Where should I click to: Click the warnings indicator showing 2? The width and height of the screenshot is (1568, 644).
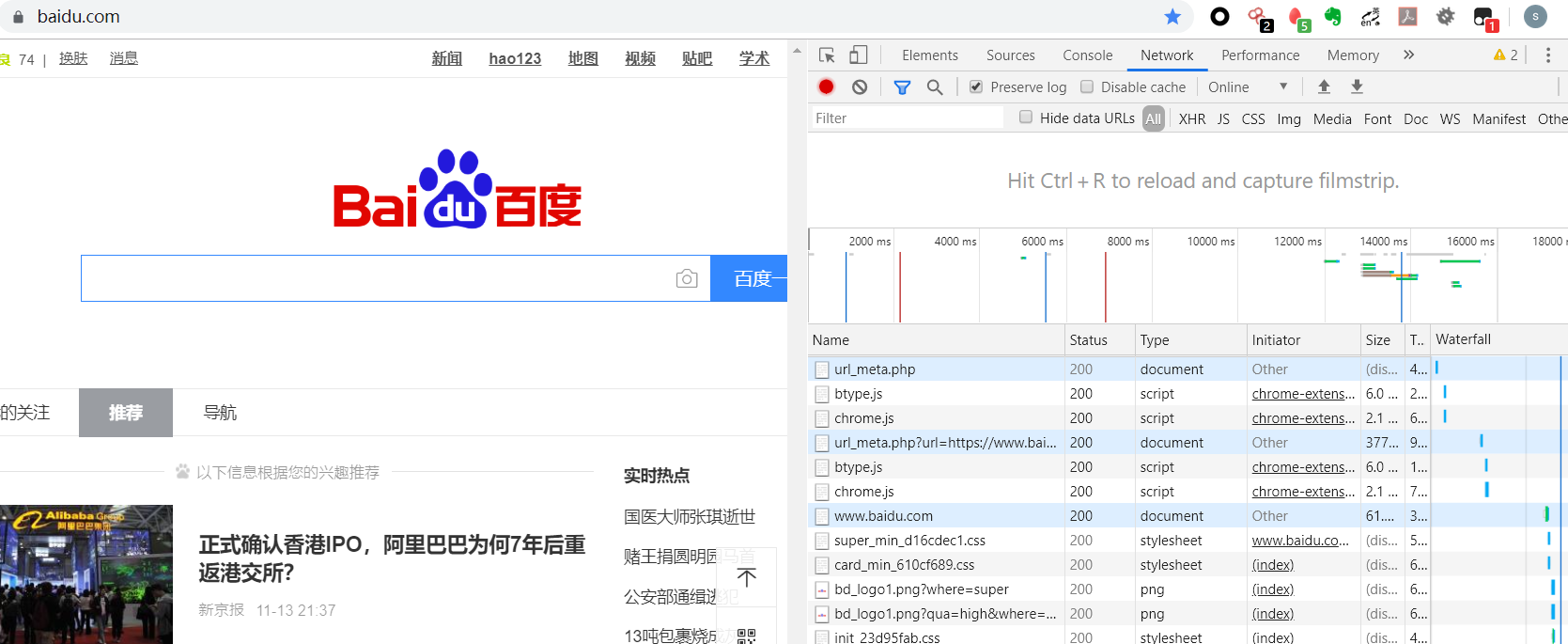tap(1505, 55)
